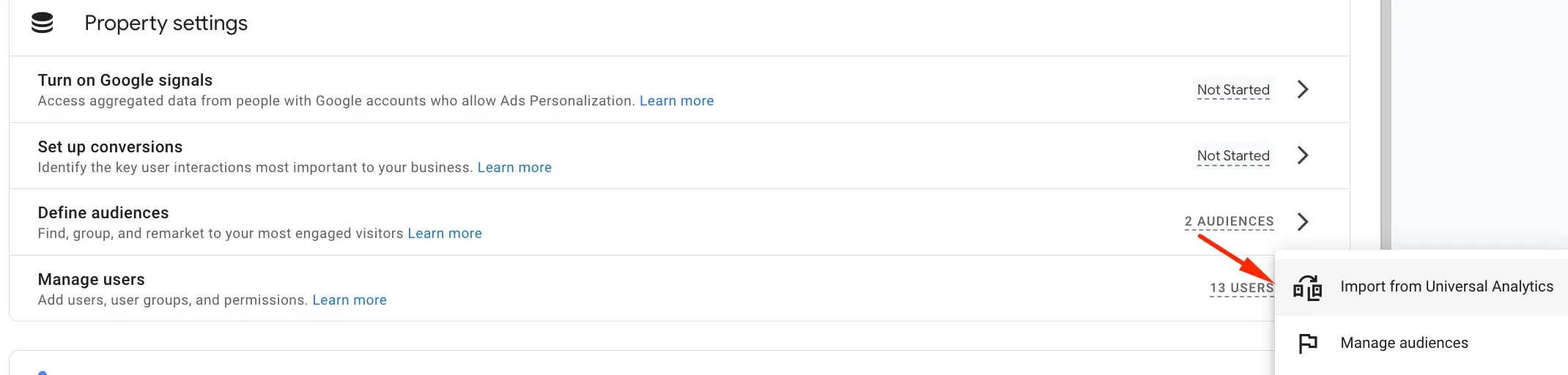Open the Turn on Google signals heading
Viewport: 1568px width, 375px height.
125,81
